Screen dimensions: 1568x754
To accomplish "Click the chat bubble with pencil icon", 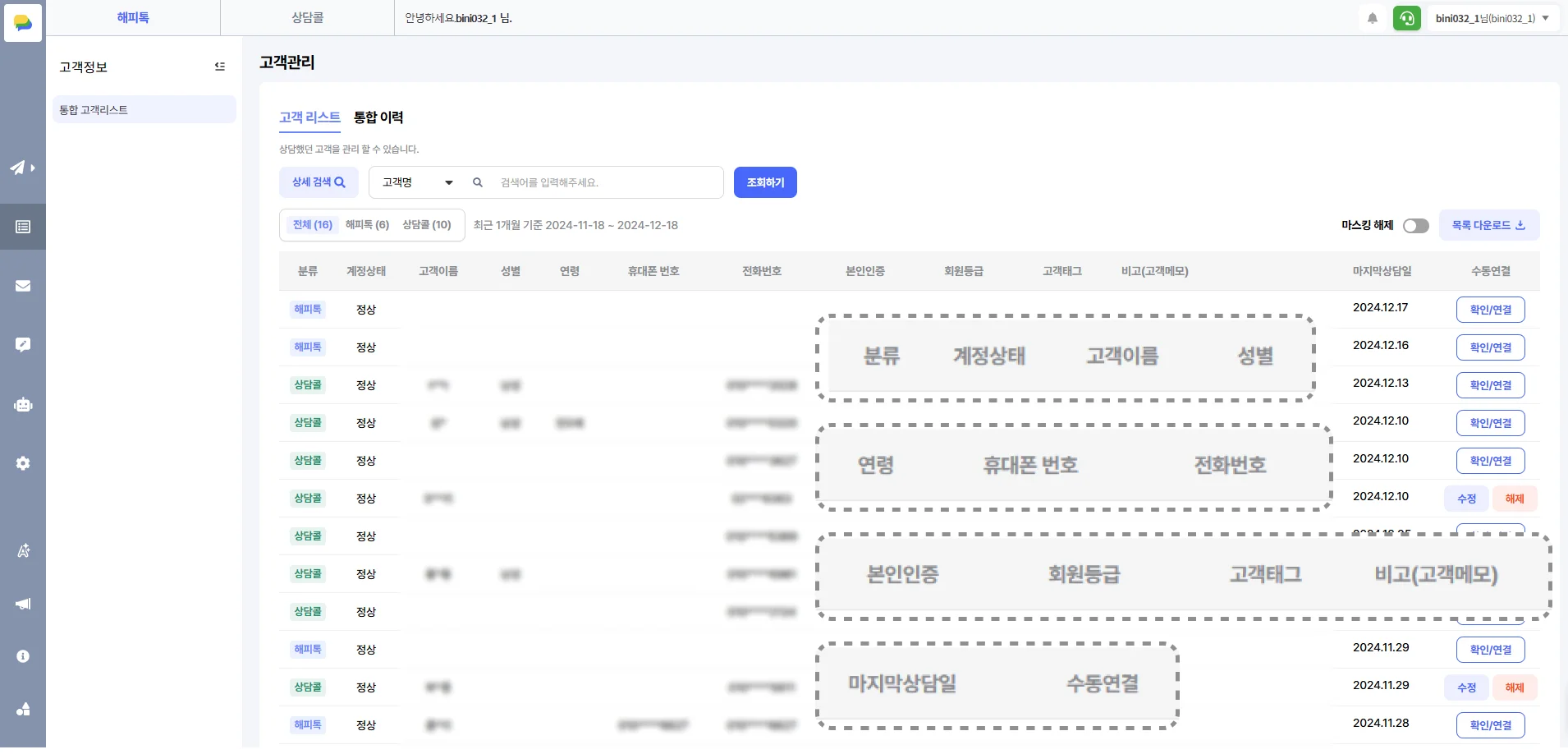I will pyautogui.click(x=22, y=344).
